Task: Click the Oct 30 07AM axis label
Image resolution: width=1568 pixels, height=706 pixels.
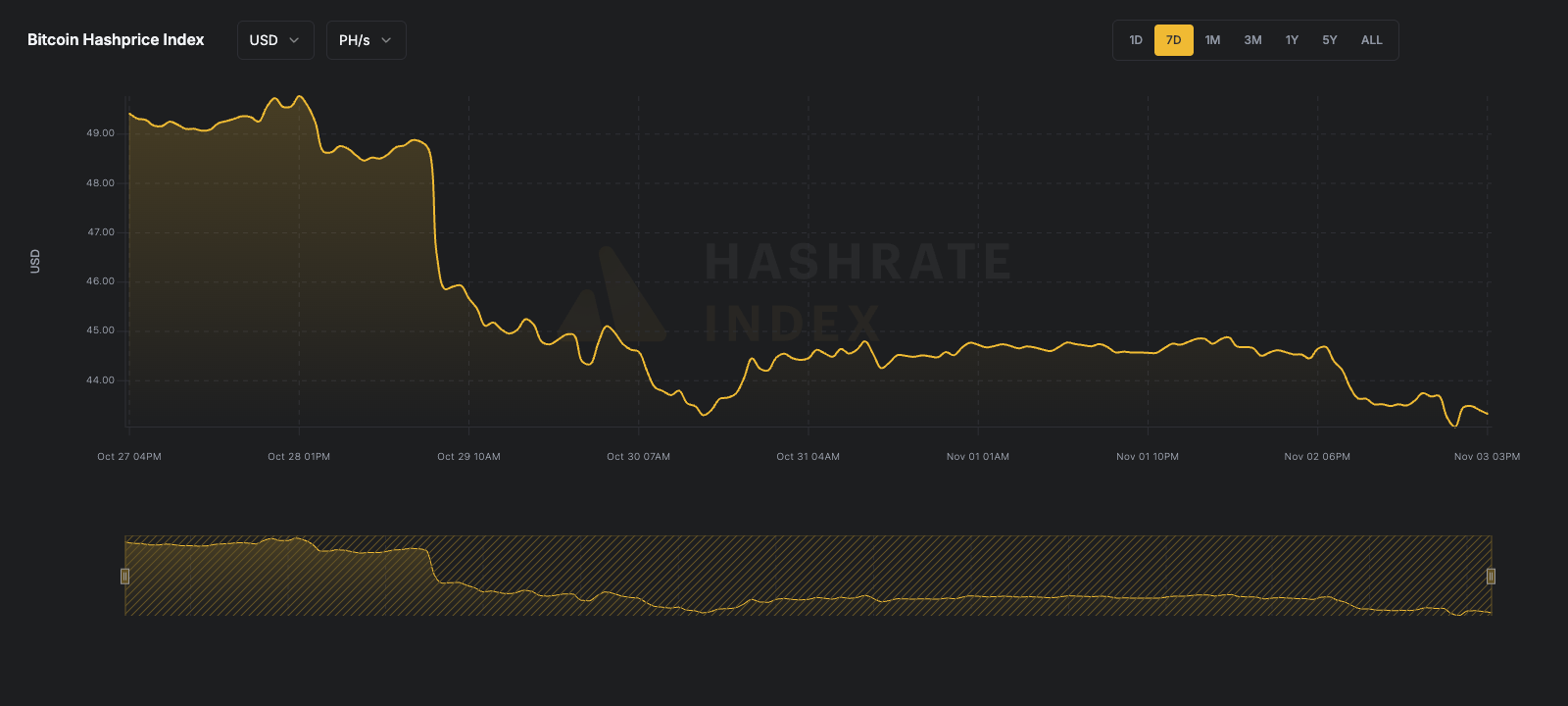Action: (x=638, y=457)
